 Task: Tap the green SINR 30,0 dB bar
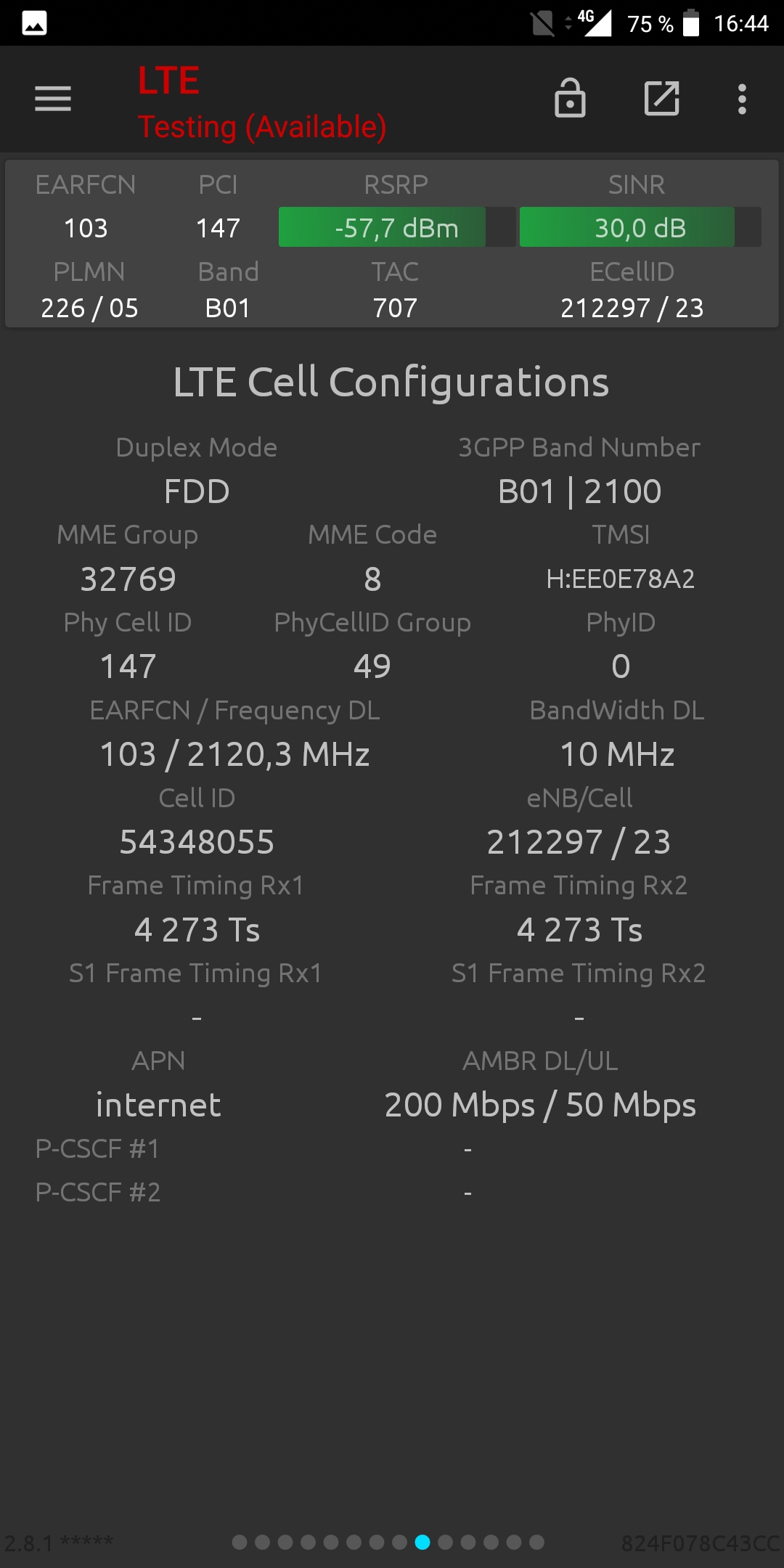[640, 227]
